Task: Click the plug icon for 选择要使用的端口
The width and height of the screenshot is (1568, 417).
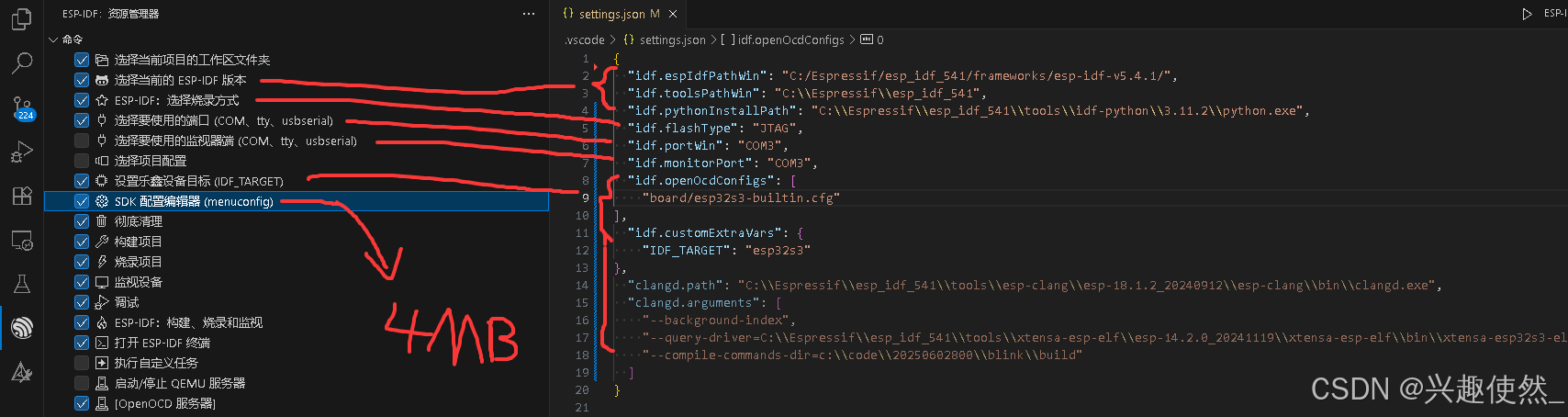Action: pos(102,120)
